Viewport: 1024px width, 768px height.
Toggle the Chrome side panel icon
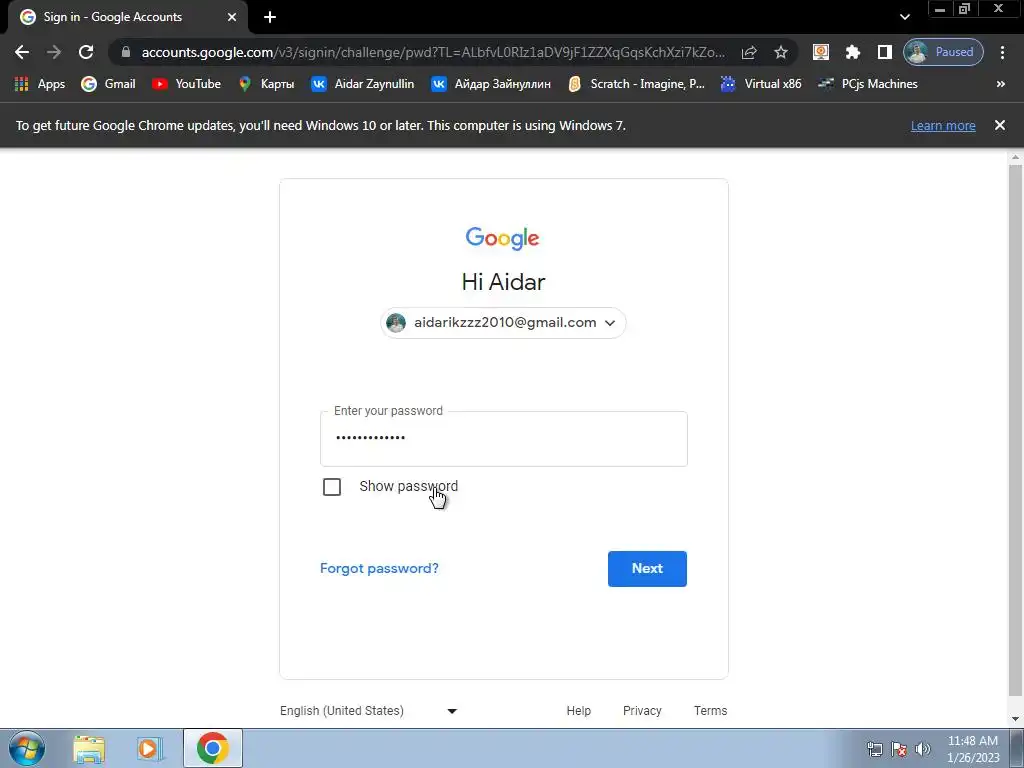click(884, 52)
